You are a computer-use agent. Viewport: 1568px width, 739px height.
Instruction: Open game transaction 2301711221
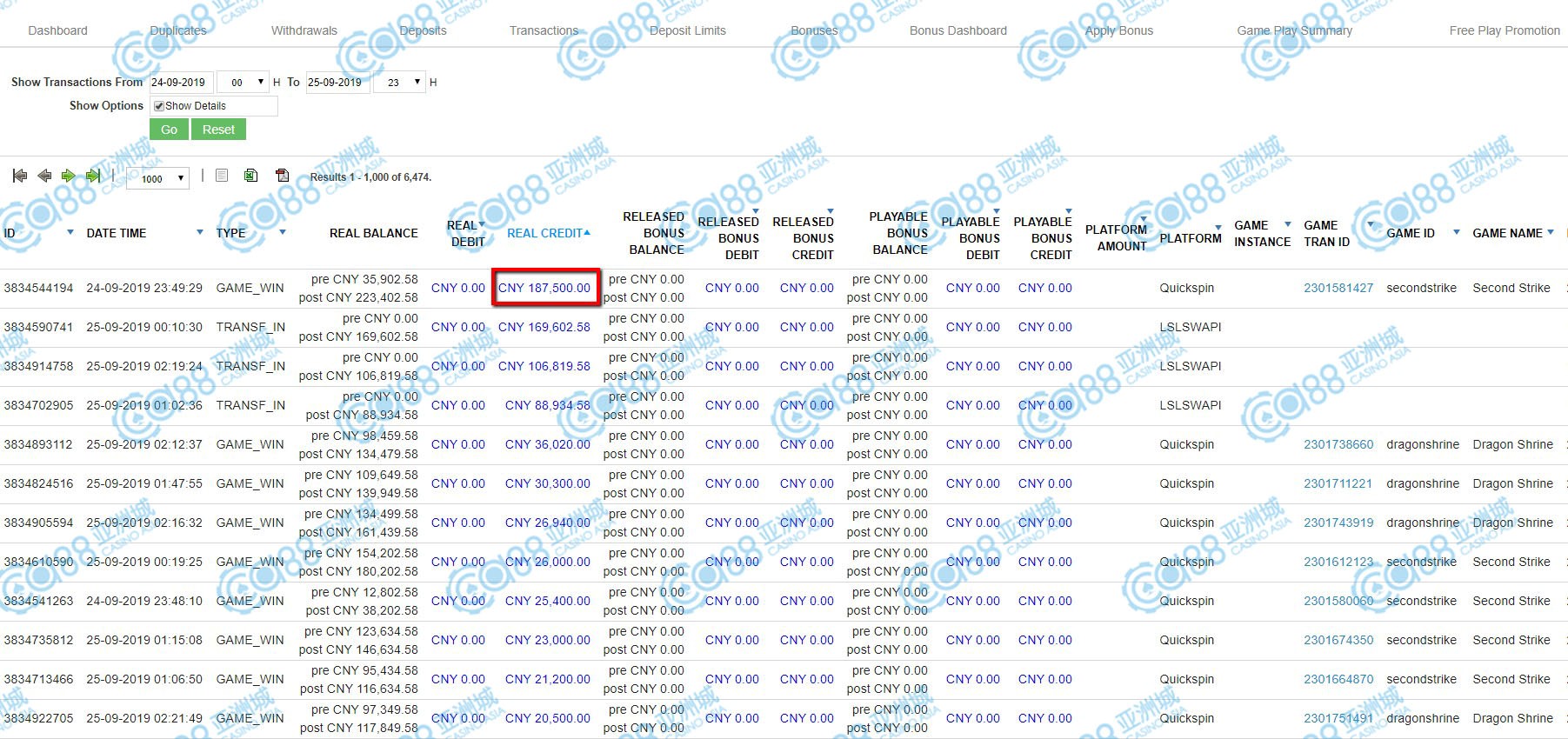[1338, 483]
